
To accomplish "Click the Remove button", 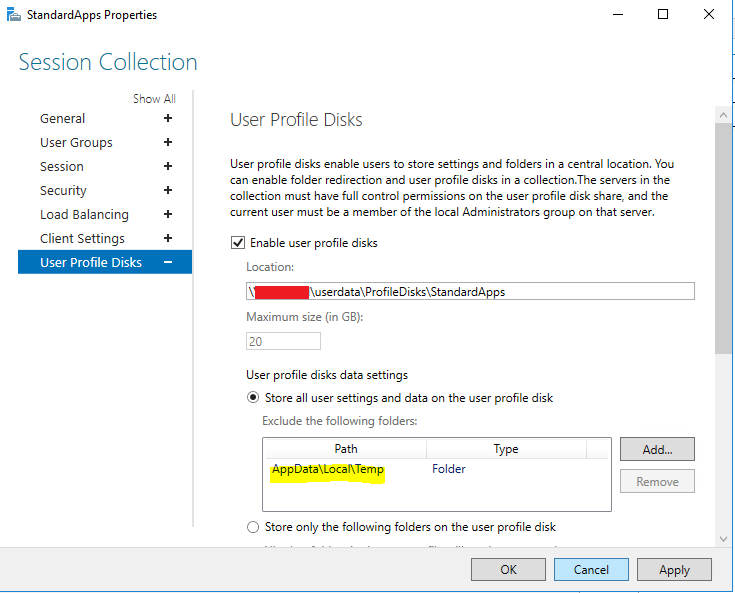I will coord(657,481).
